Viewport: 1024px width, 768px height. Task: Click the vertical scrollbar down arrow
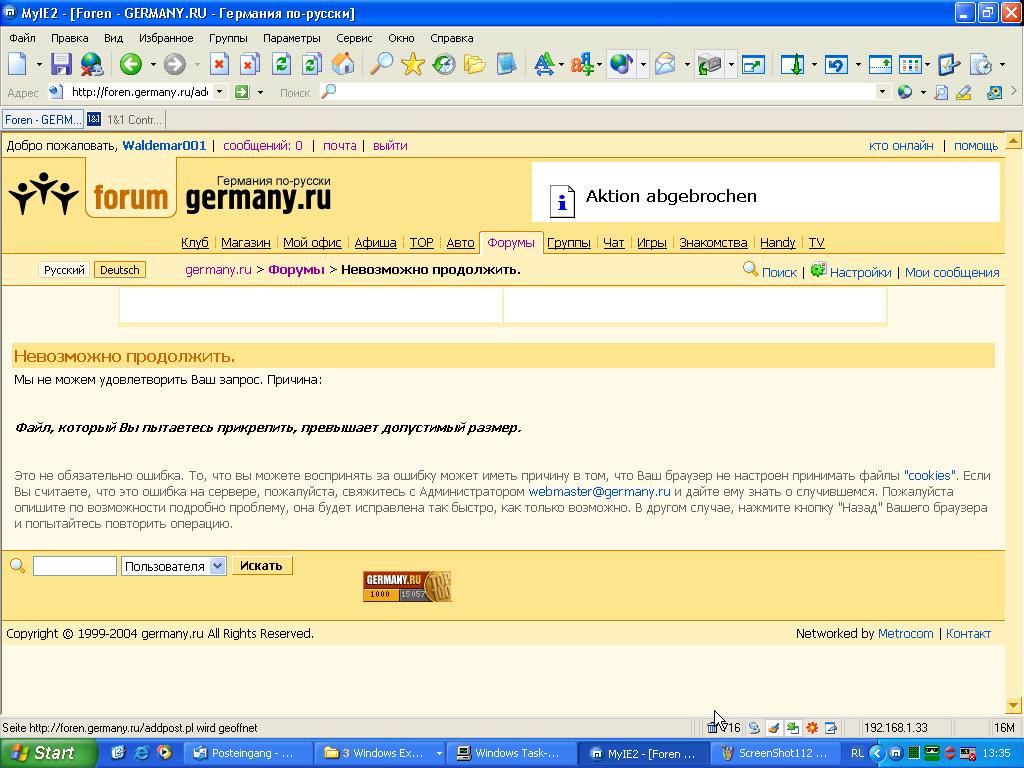coord(1014,705)
